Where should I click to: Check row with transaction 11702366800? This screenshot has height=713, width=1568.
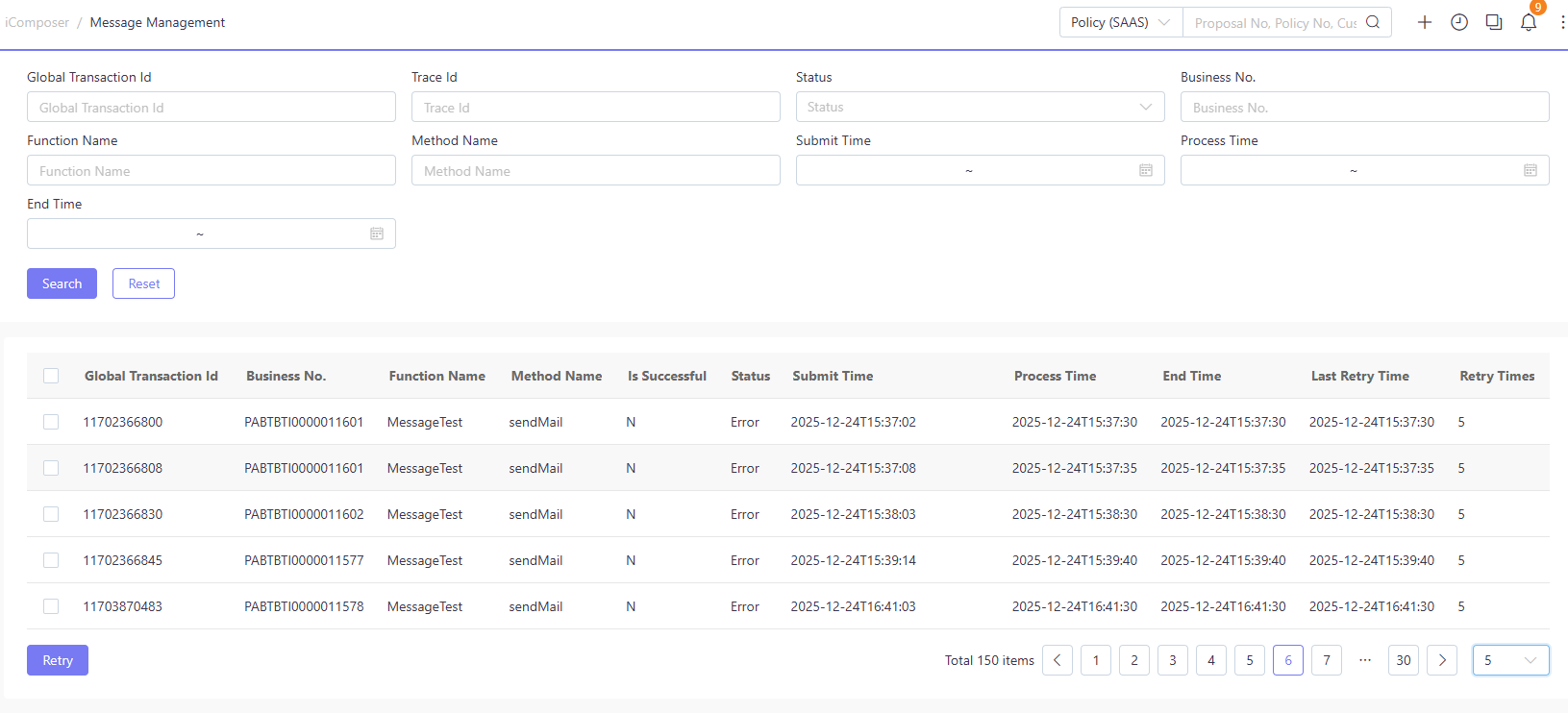pyautogui.click(x=51, y=422)
